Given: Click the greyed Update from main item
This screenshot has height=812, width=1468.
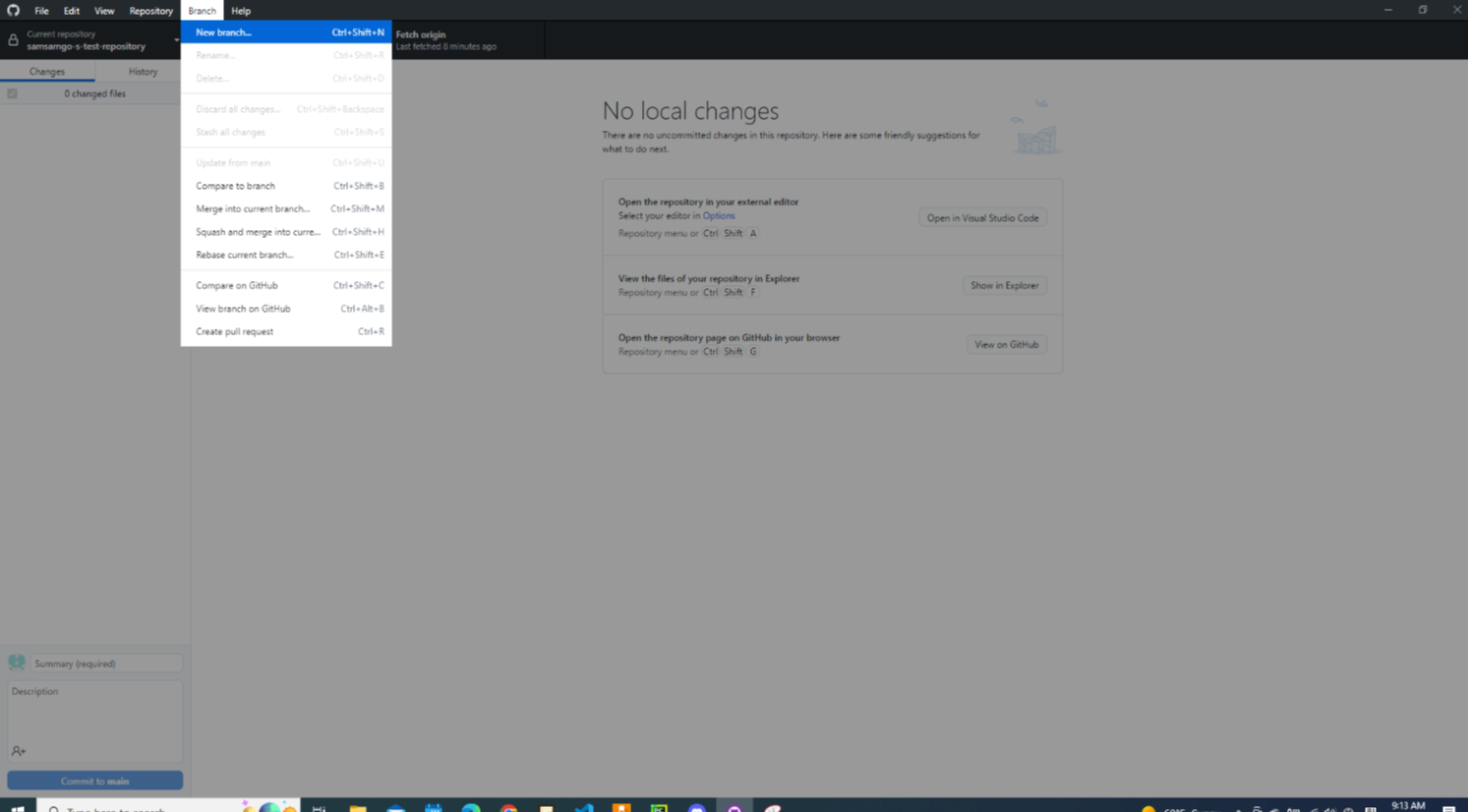Looking at the screenshot, I should (286, 163).
